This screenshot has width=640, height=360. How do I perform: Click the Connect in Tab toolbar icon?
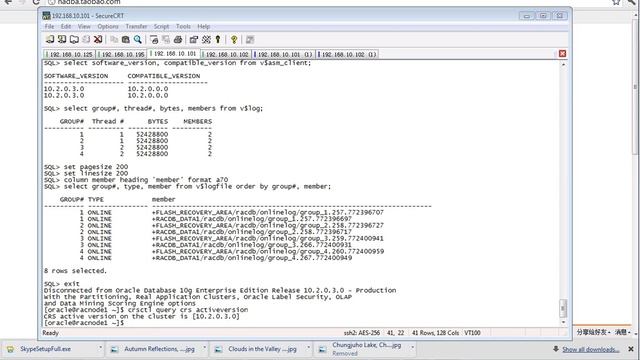(74, 39)
